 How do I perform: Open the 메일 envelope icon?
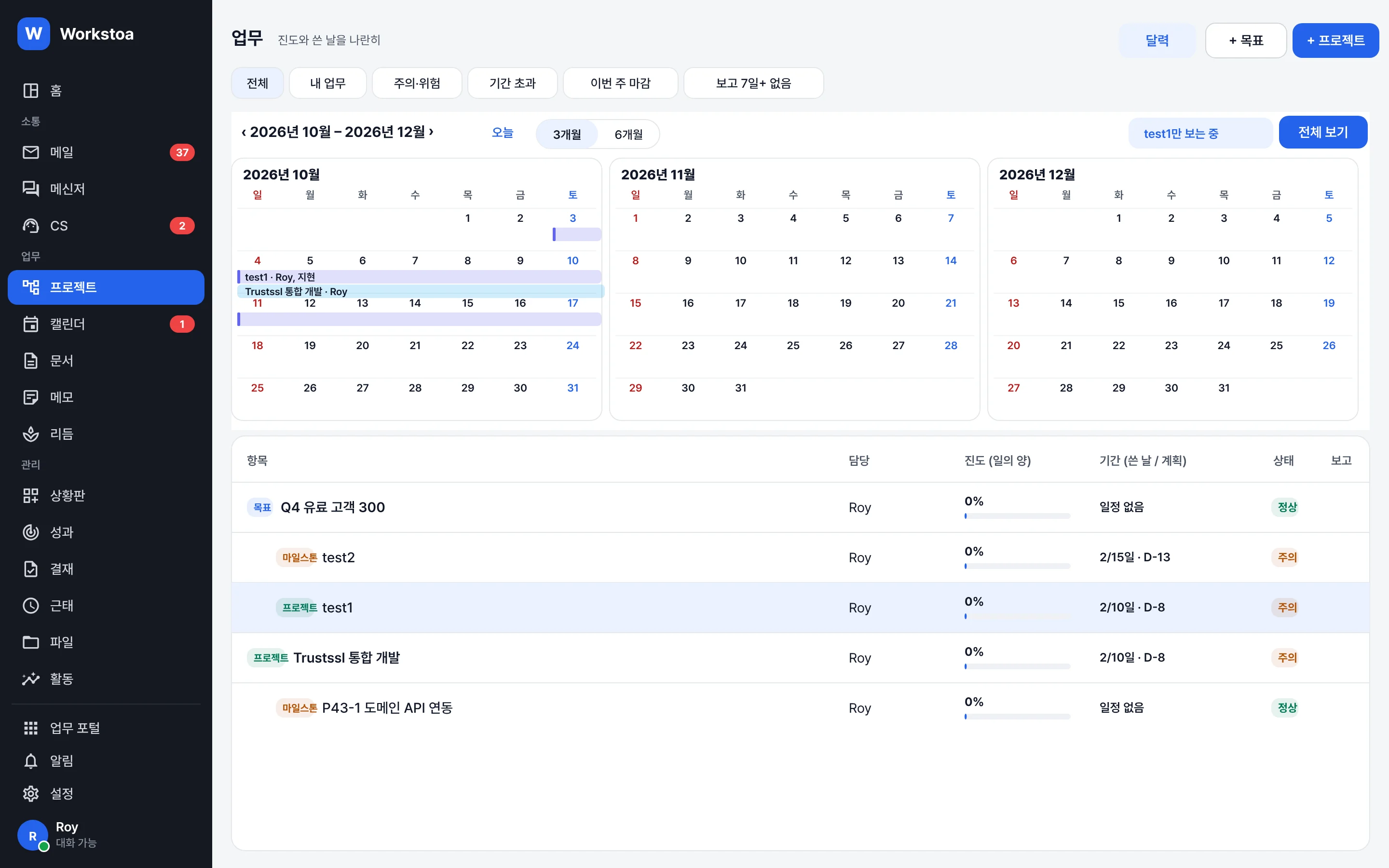[30, 152]
